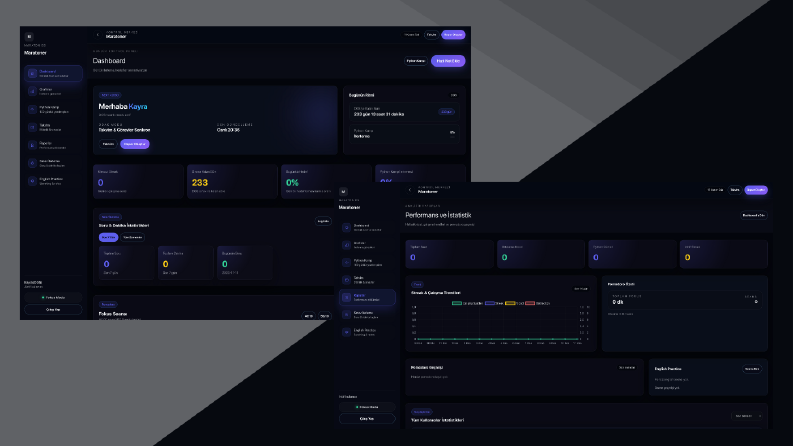Open Takvim item in Performans window sidebar
This screenshot has width=793, height=446.
click(367, 280)
